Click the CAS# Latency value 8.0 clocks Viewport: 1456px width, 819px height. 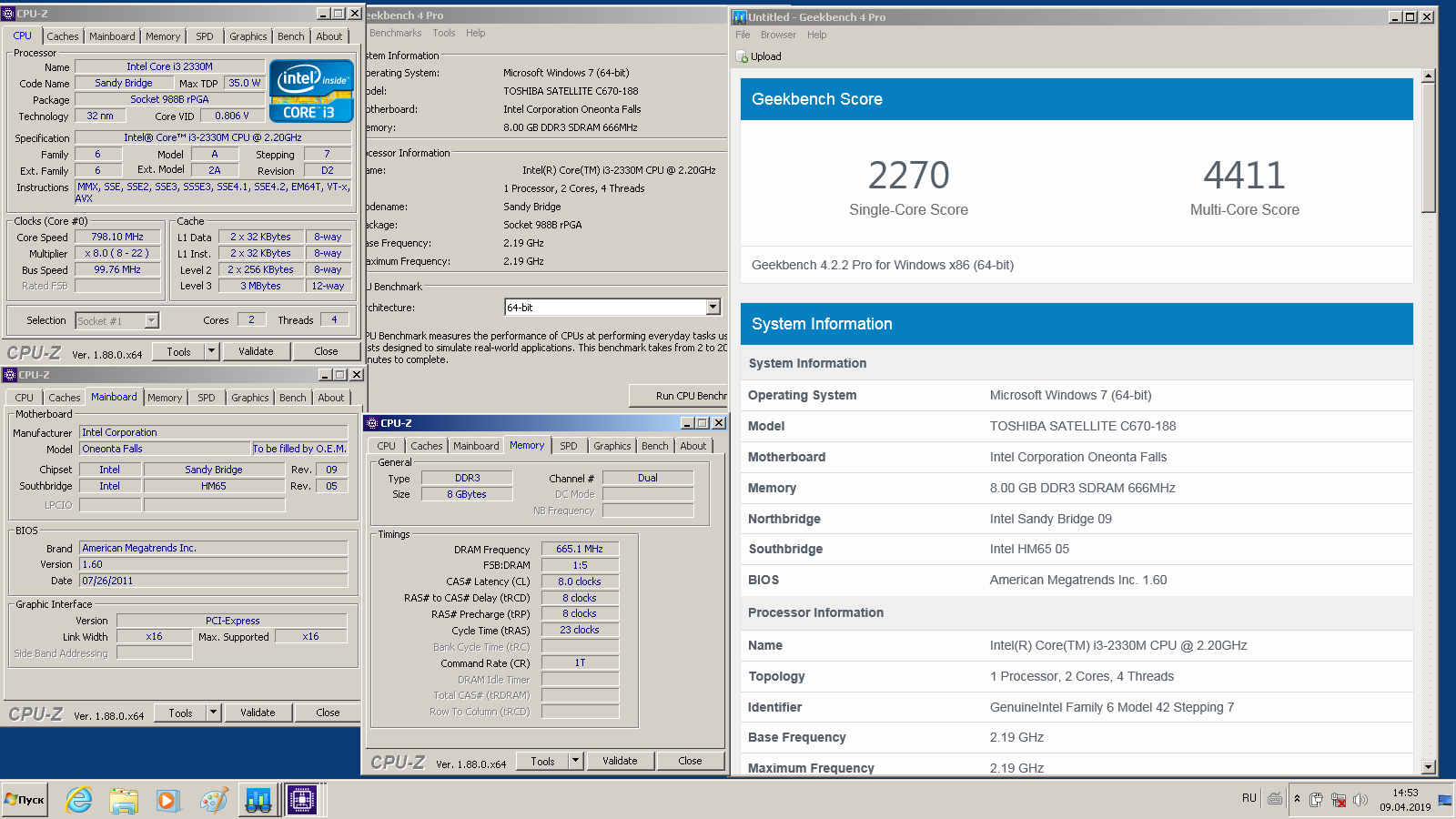coord(580,581)
